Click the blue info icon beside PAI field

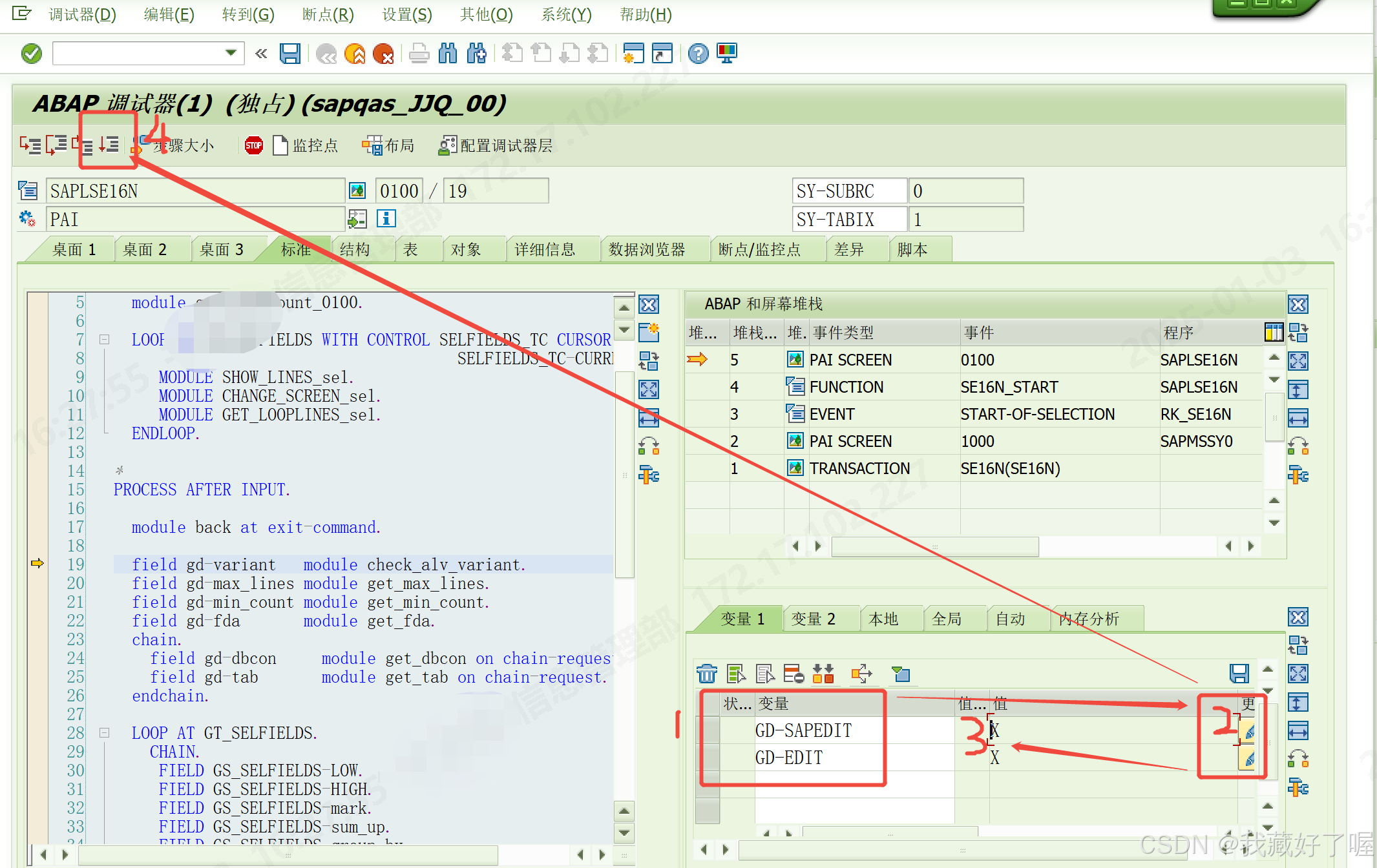click(x=386, y=219)
